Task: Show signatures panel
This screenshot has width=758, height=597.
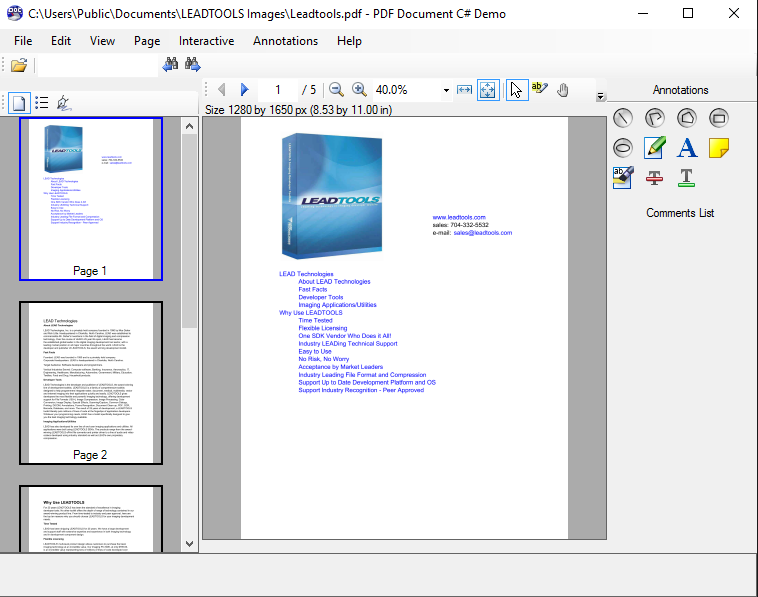Action: pos(64,103)
